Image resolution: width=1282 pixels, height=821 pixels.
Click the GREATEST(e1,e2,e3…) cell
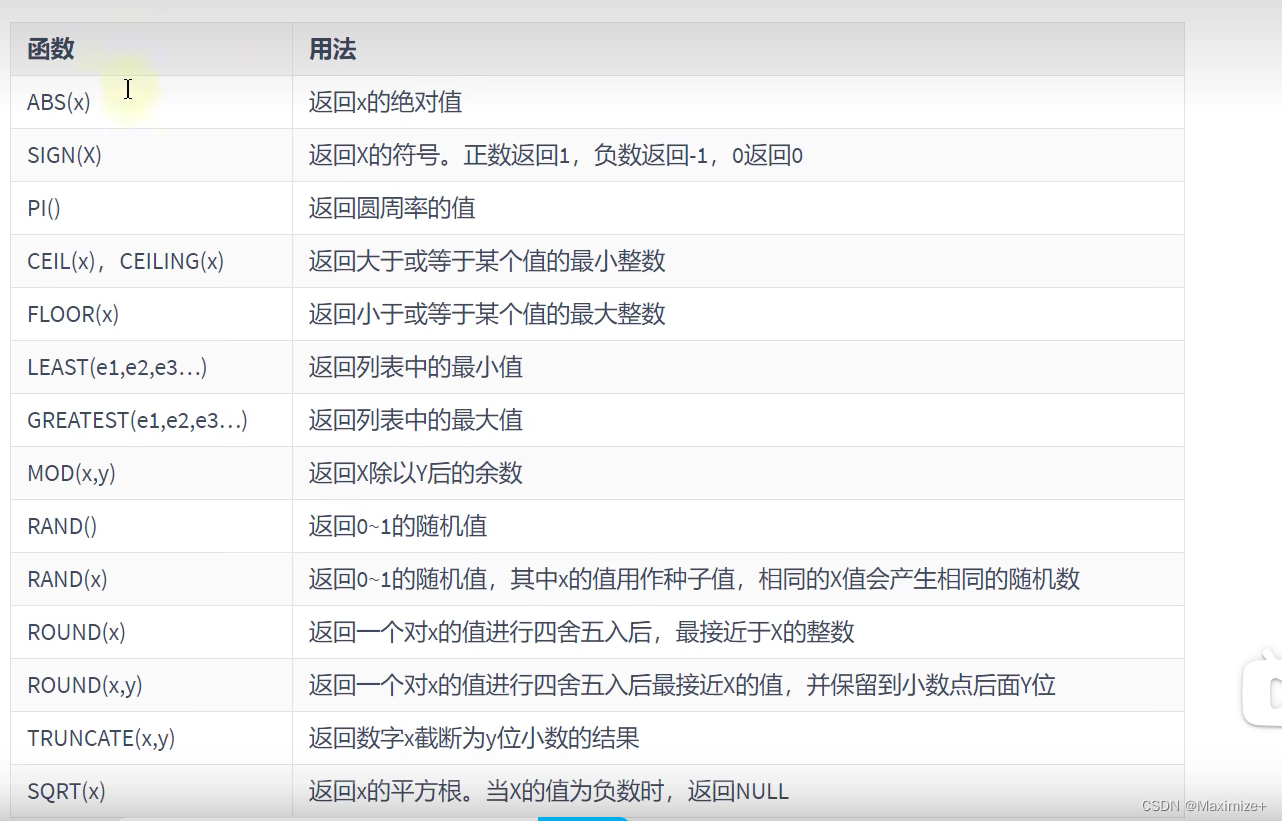pos(151,420)
